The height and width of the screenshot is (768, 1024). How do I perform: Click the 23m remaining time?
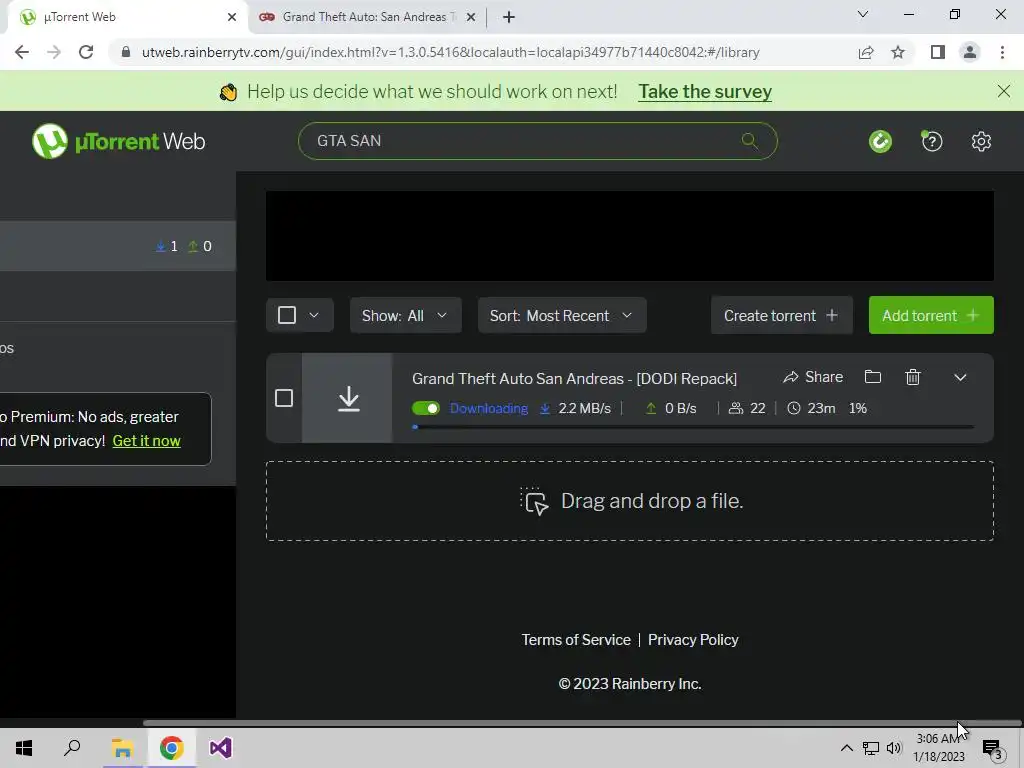coord(811,408)
